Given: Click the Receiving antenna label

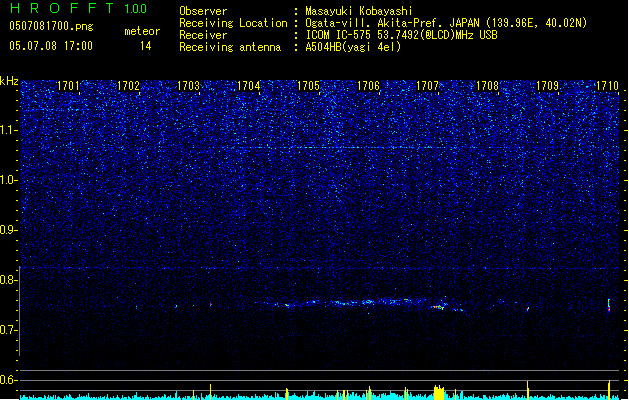Looking at the screenshot, I should 230,47.
